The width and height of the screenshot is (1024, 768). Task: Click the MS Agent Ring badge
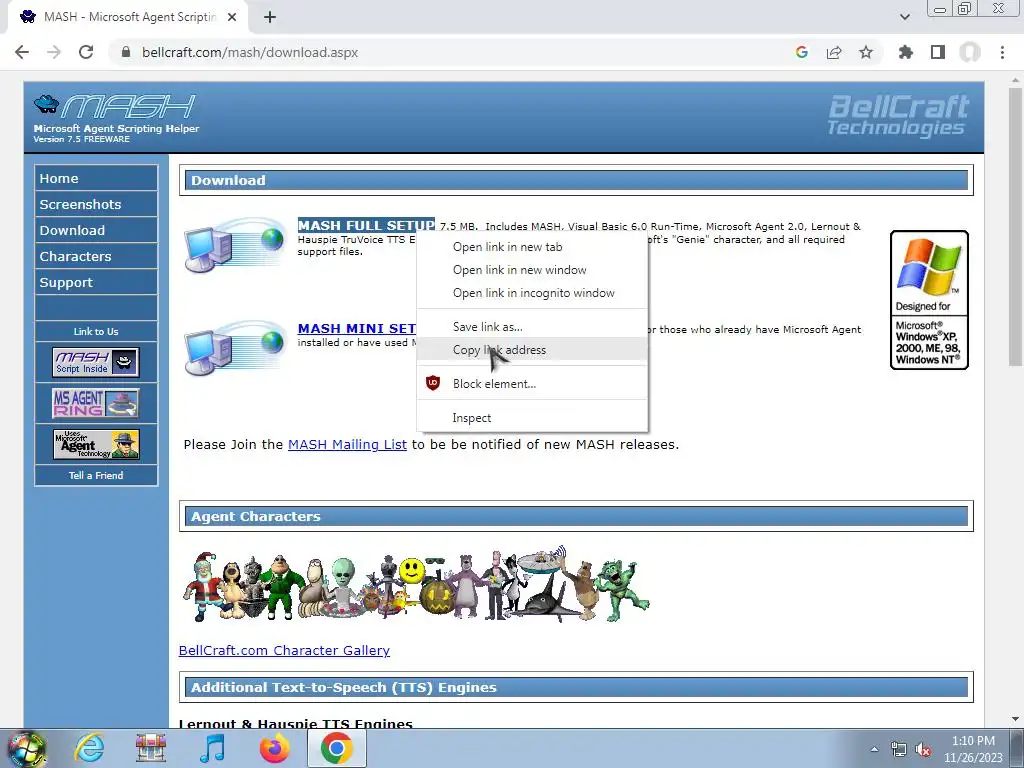[x=95, y=403]
